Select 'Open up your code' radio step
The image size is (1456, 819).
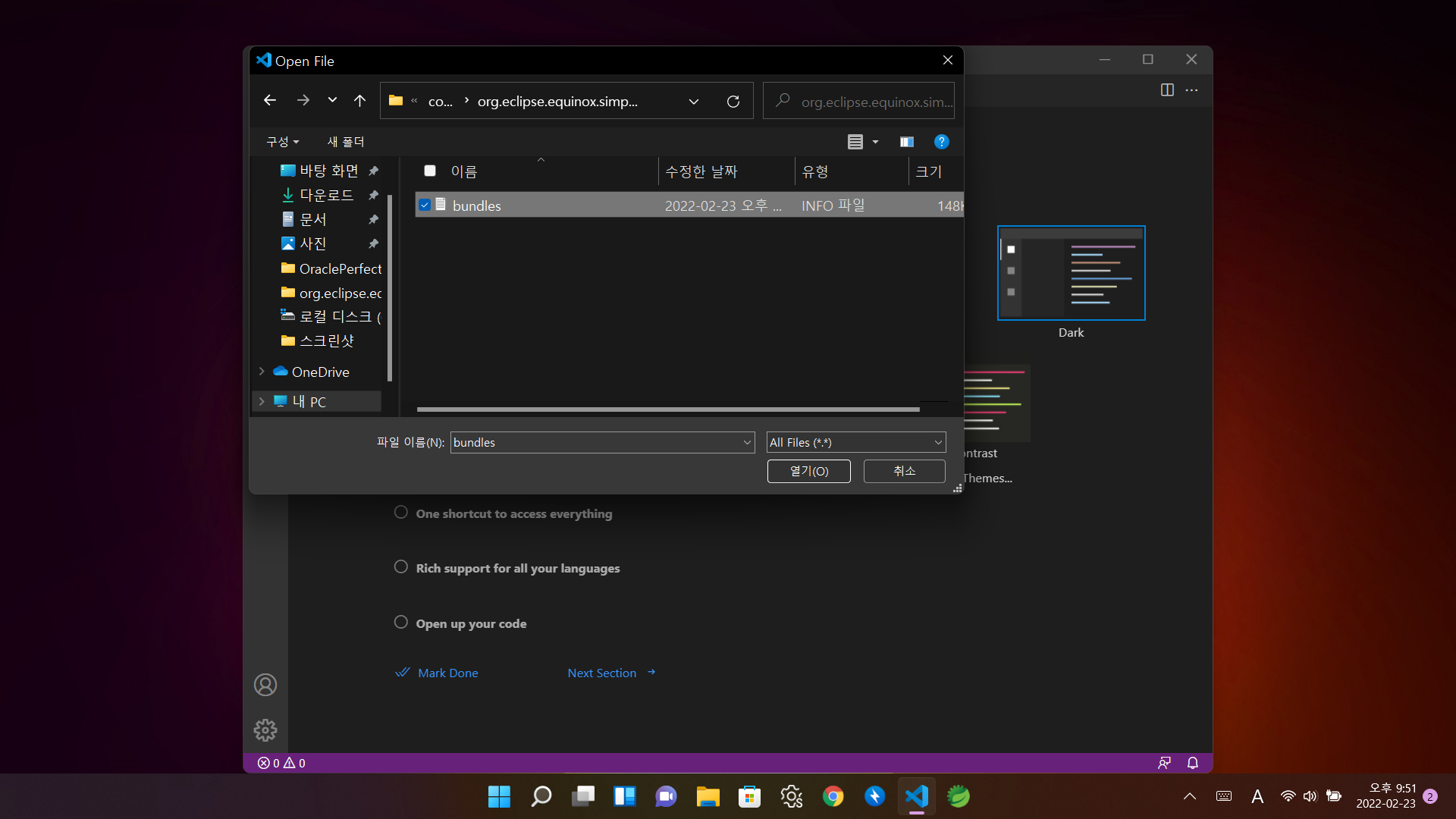(x=401, y=623)
